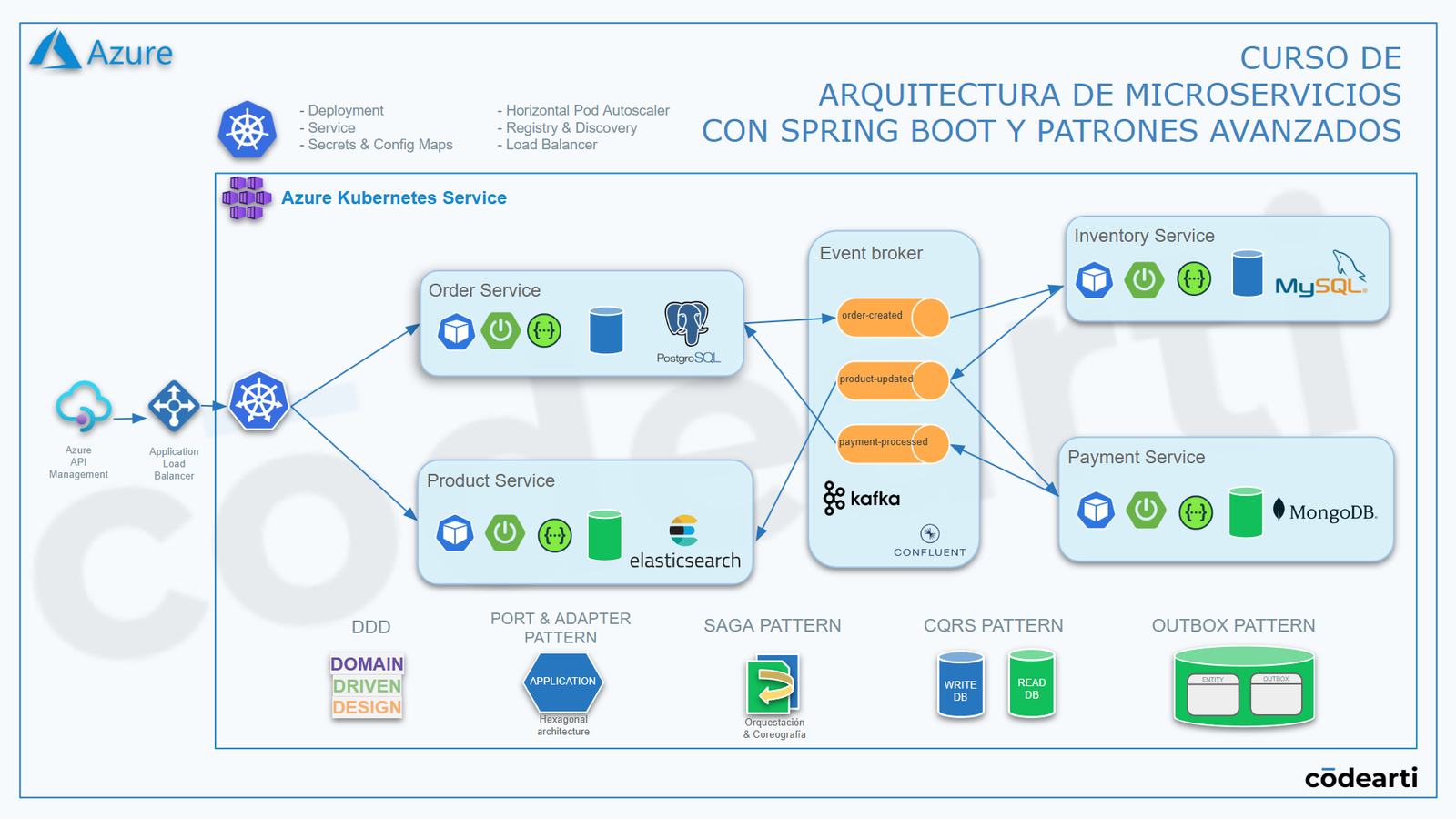Select the green database cylinder in Payment Service
This screenshot has width=1456, height=819.
tap(1246, 512)
